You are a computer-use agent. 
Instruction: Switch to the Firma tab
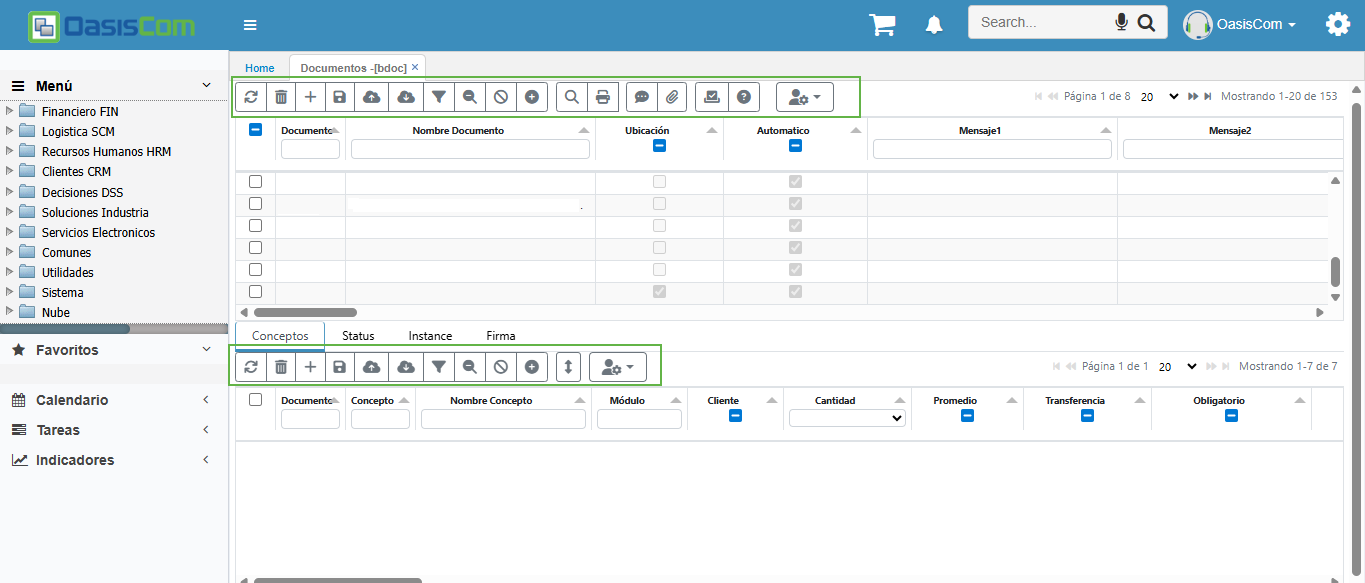pyautogui.click(x=500, y=336)
